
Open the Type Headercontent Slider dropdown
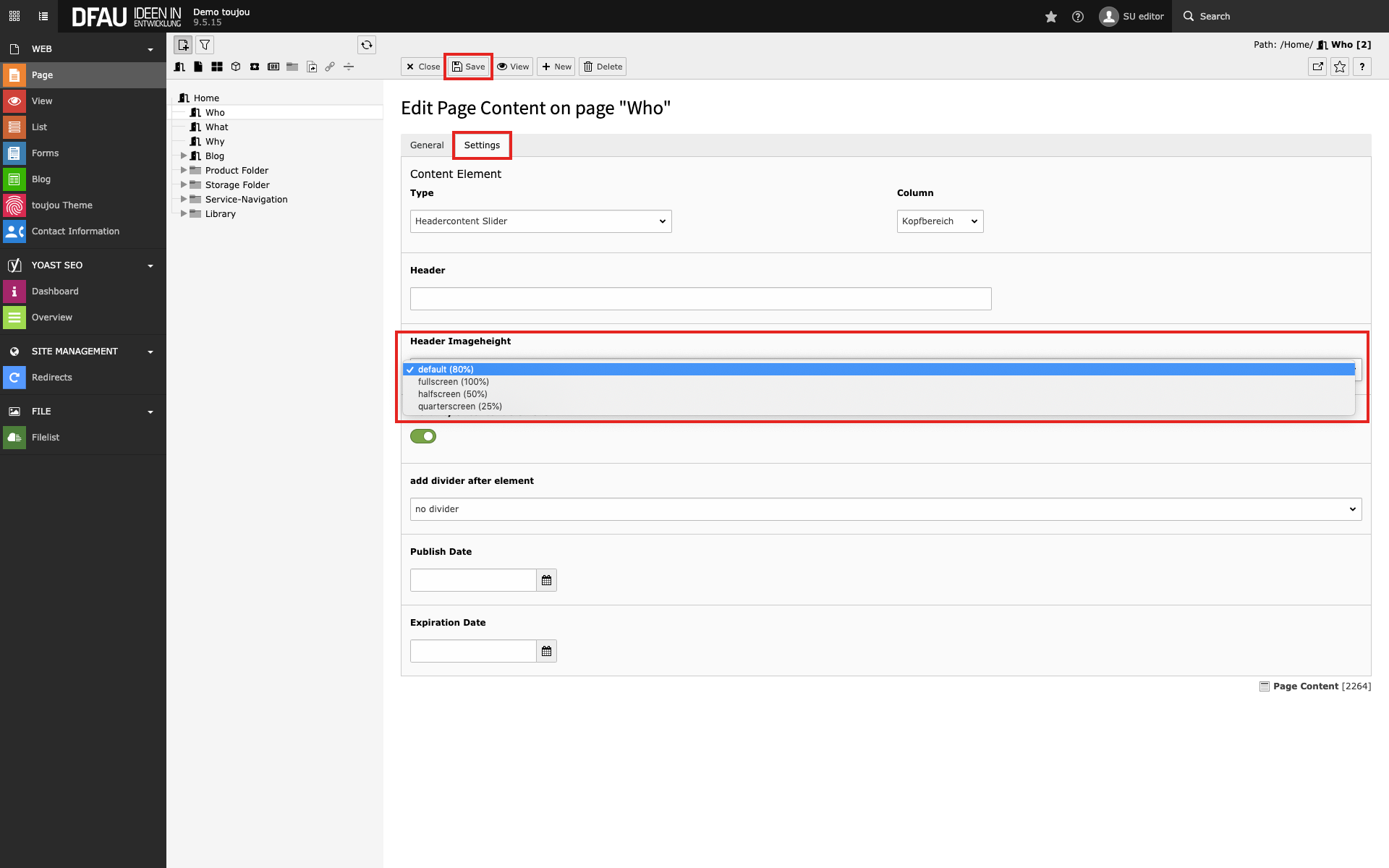(540, 221)
